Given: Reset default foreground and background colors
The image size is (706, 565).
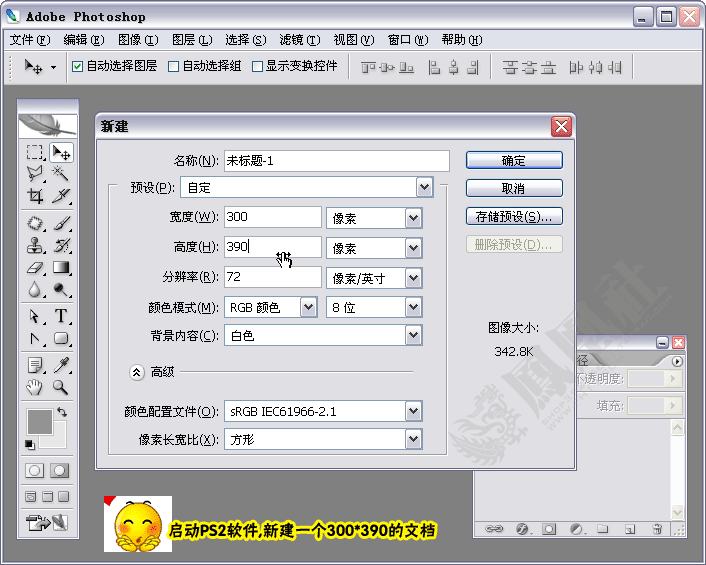Looking at the screenshot, I should pos(30,445).
